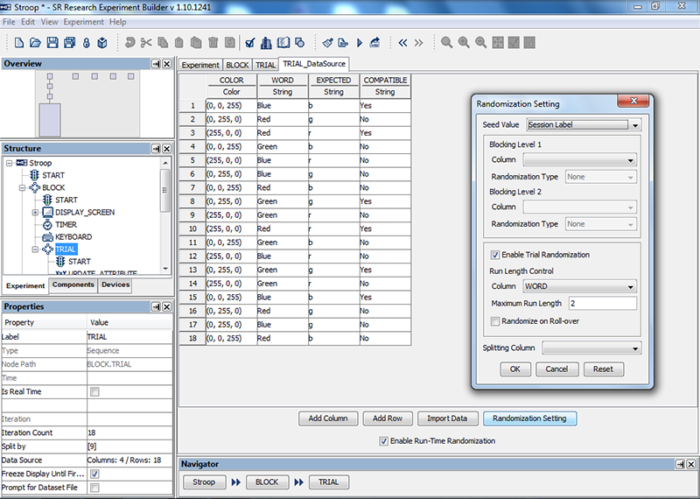Click the TIMER node icon in Structure tree

pos(46,225)
